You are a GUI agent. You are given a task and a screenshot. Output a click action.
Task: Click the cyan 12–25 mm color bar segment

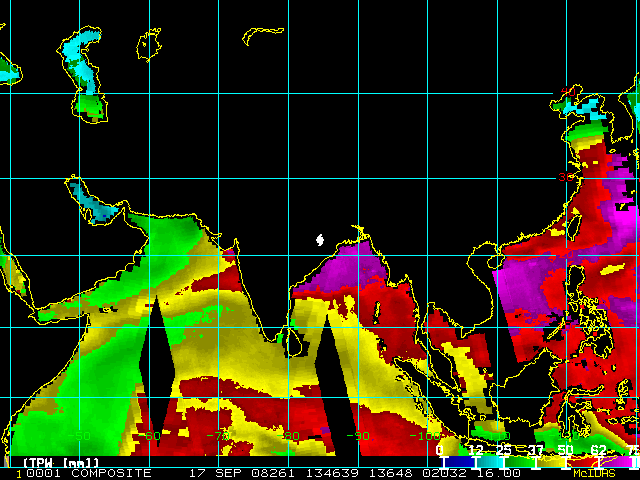(489, 461)
